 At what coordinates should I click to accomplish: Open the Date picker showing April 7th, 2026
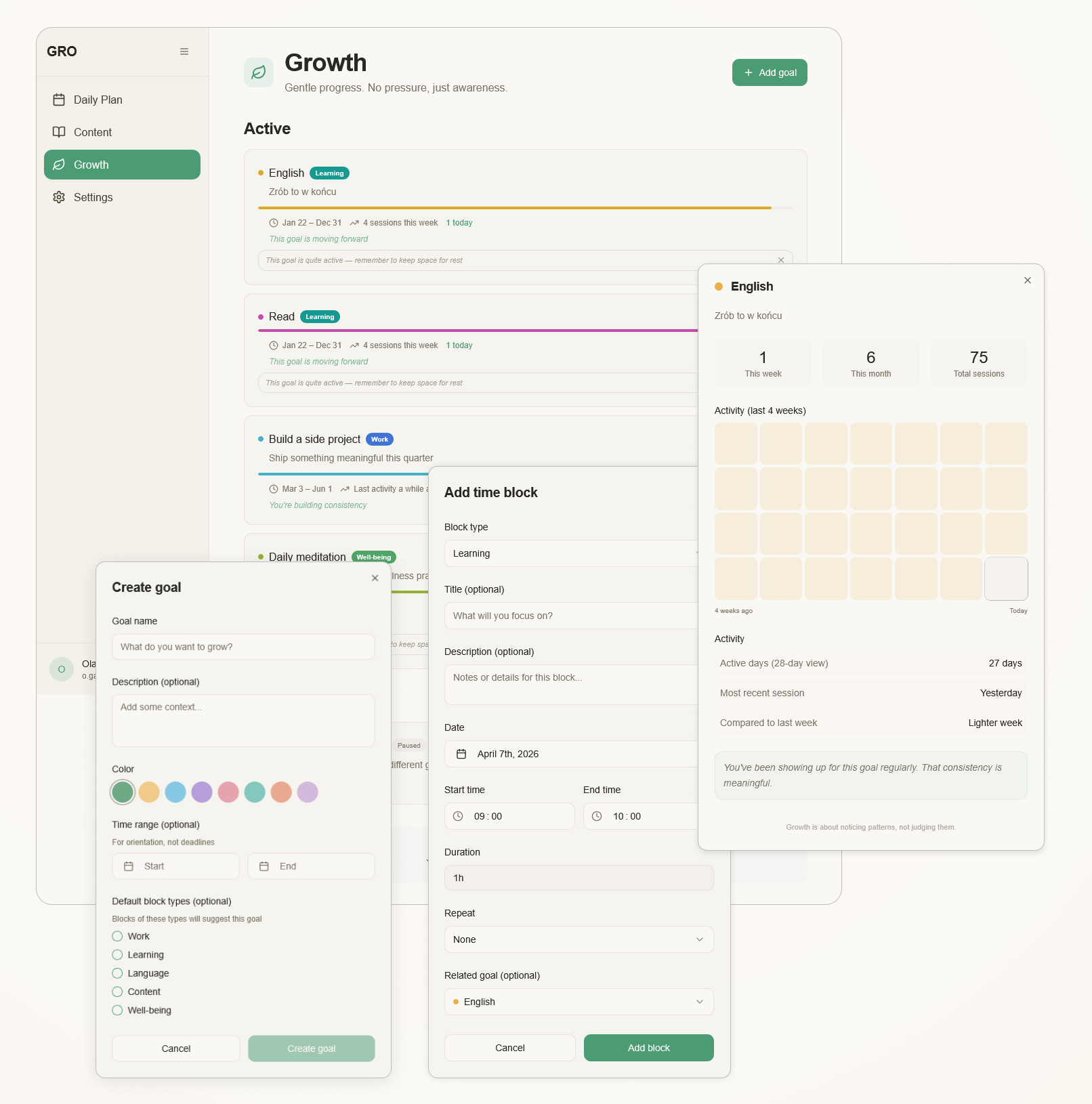click(571, 754)
